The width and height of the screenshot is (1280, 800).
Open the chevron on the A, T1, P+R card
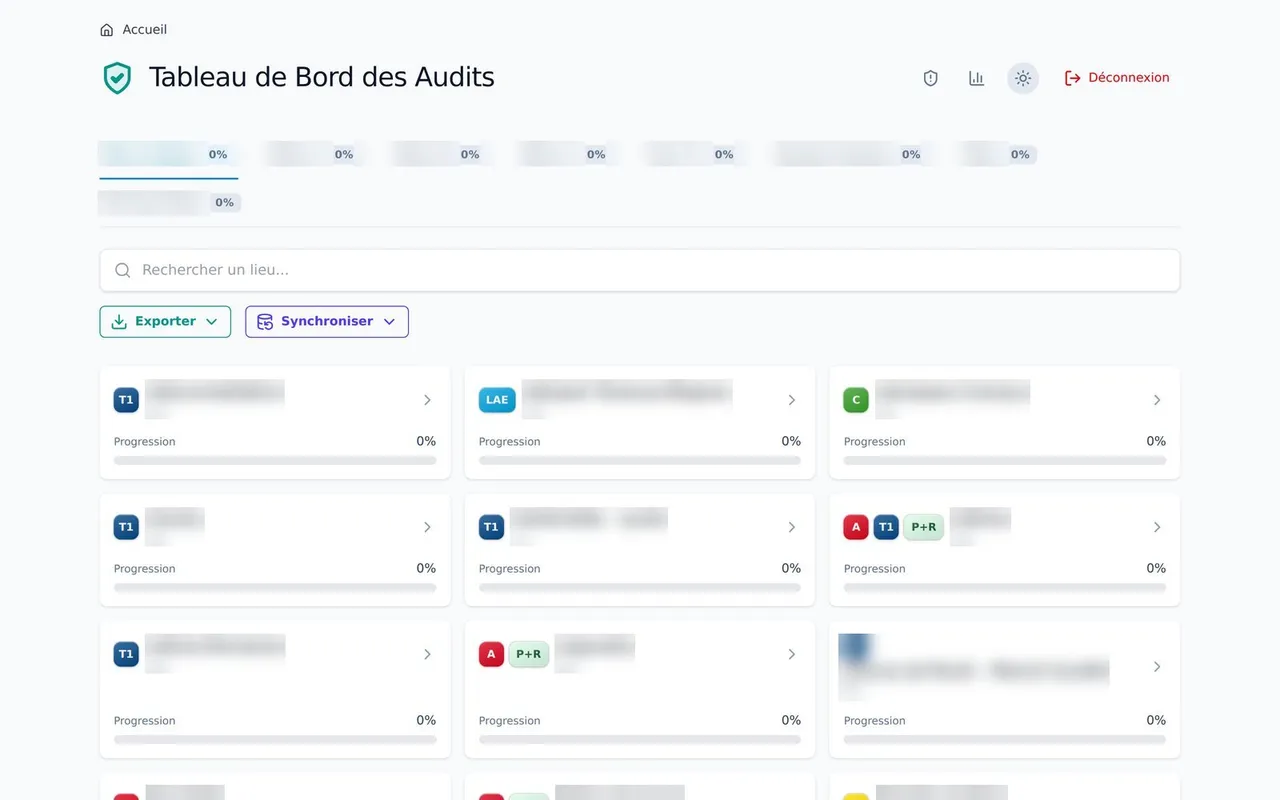pos(1157,527)
